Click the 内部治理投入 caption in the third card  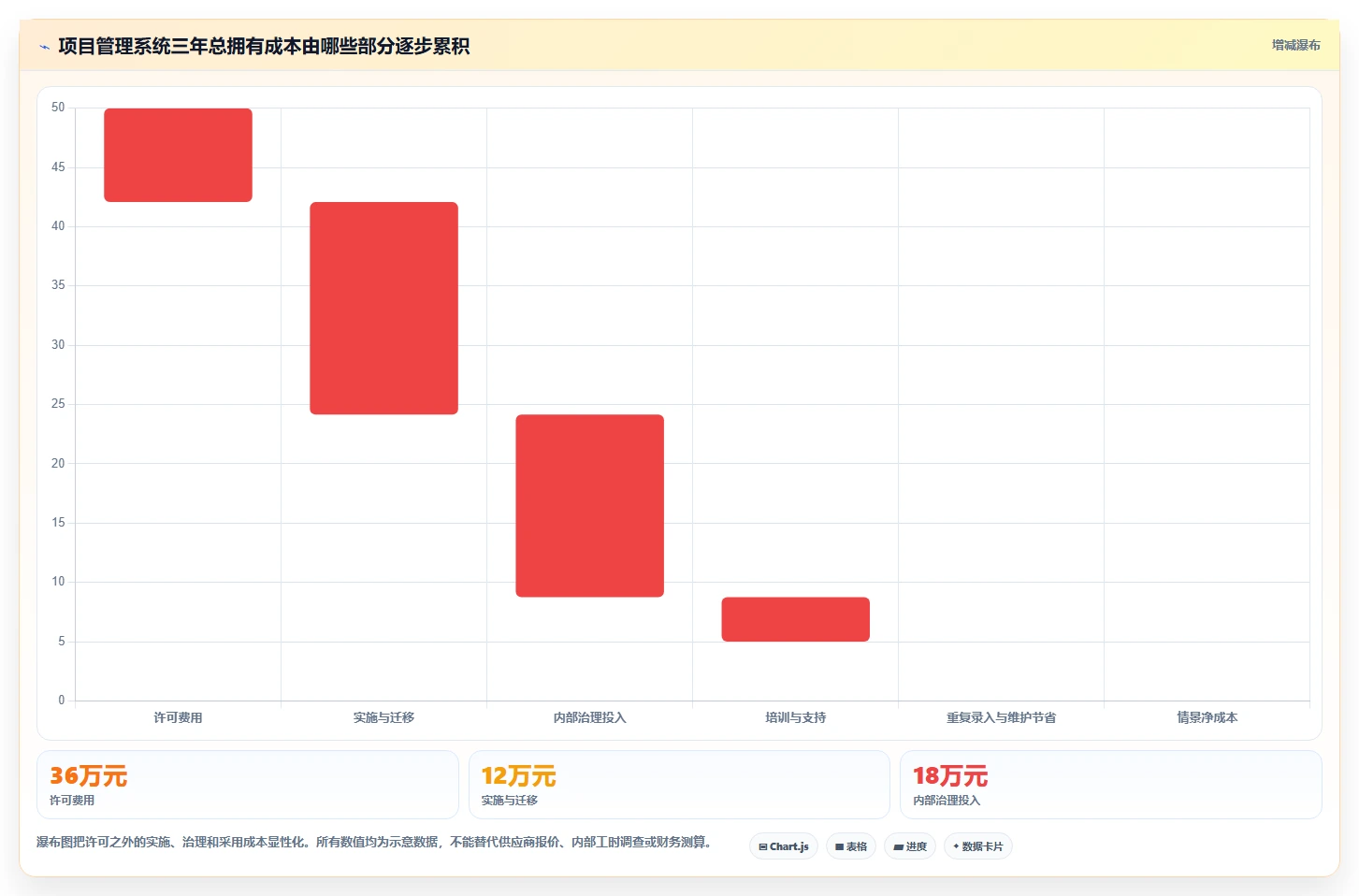tap(947, 801)
